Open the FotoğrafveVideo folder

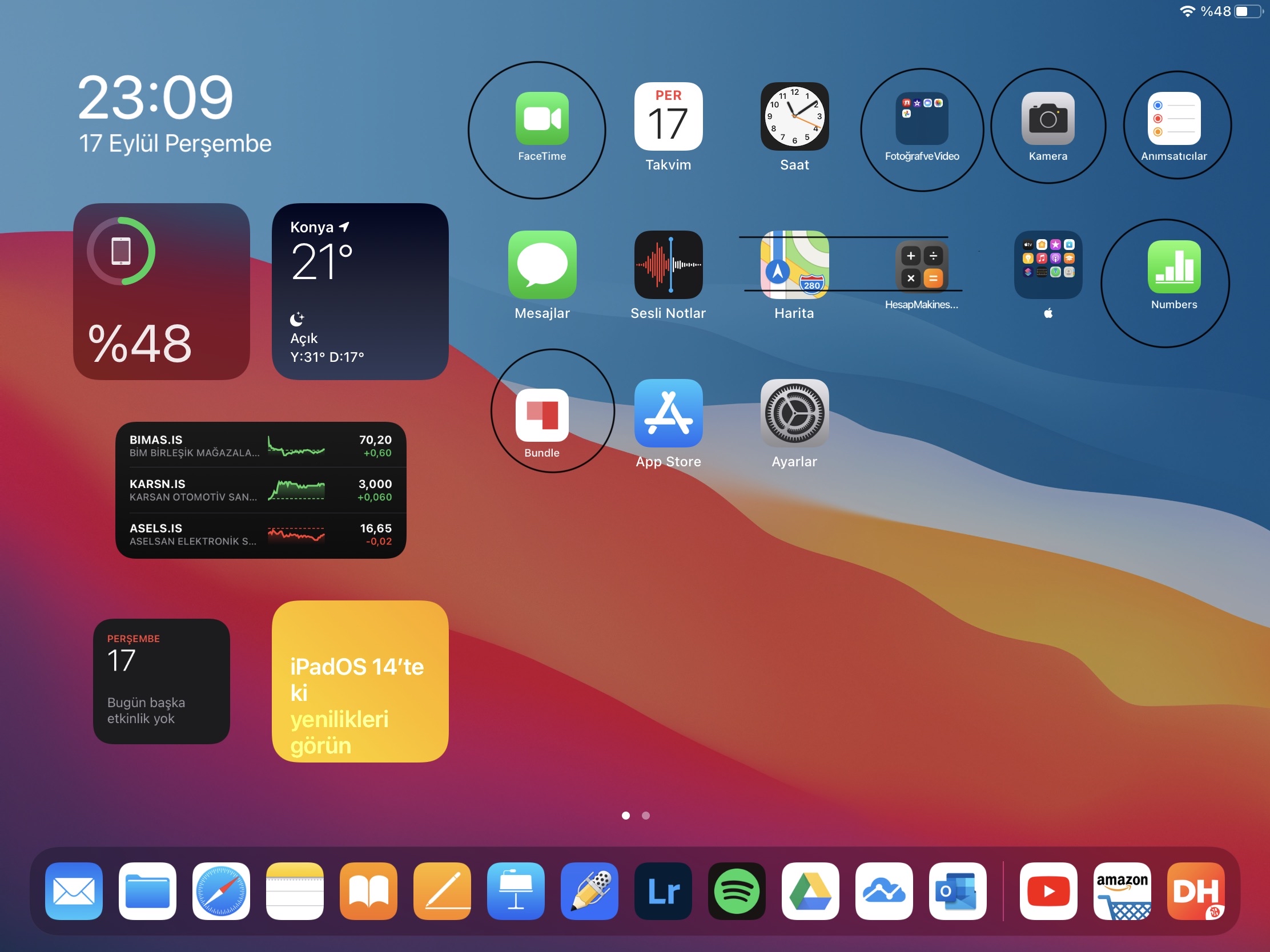point(921,118)
